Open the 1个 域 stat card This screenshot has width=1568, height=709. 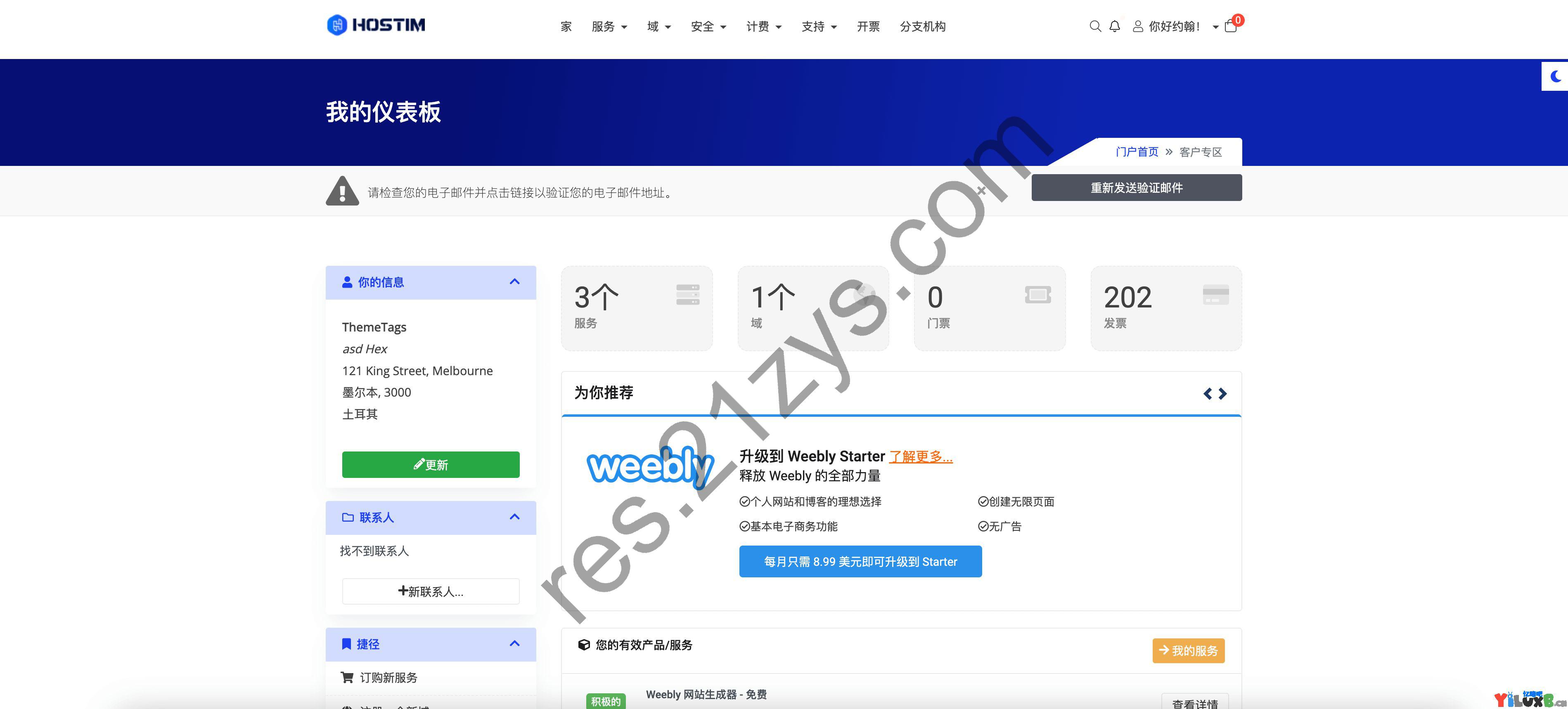(x=813, y=308)
